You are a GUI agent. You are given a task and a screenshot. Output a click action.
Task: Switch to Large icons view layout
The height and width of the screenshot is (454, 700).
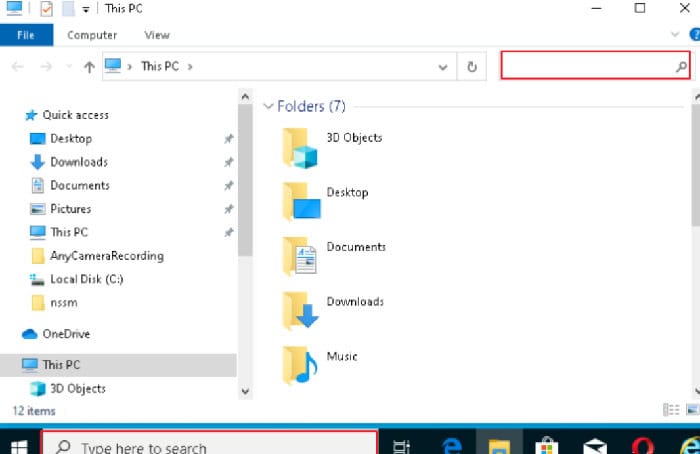(x=692, y=409)
